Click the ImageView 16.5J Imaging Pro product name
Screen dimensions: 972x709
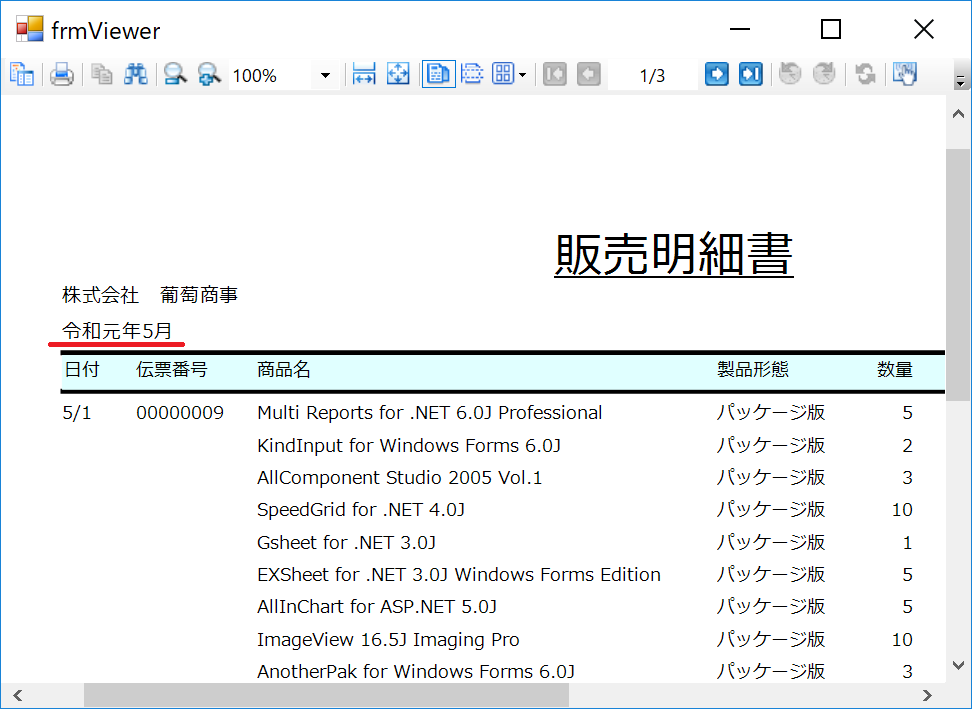point(388,639)
